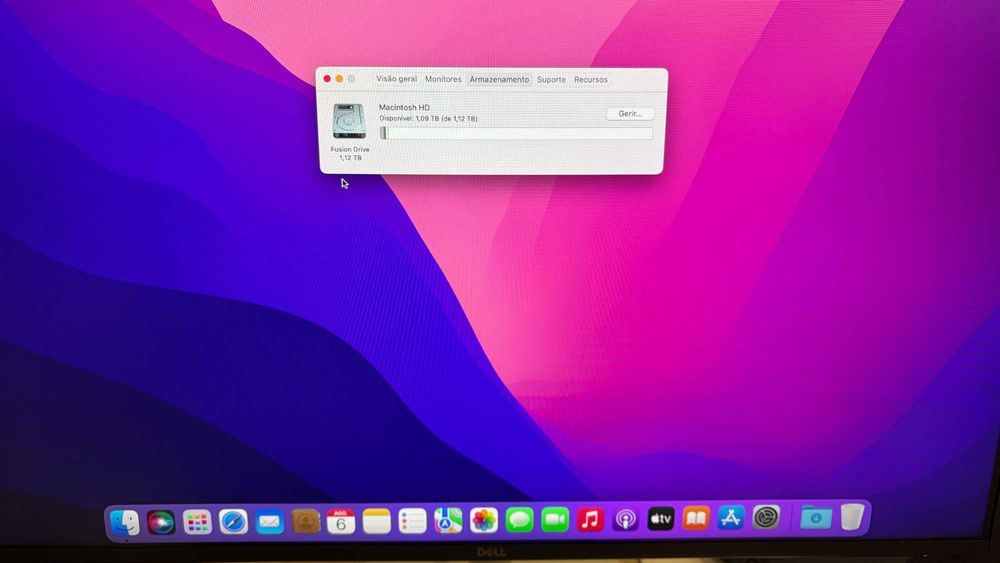
Task: Select the Armazenamento tab
Action: coord(499,80)
